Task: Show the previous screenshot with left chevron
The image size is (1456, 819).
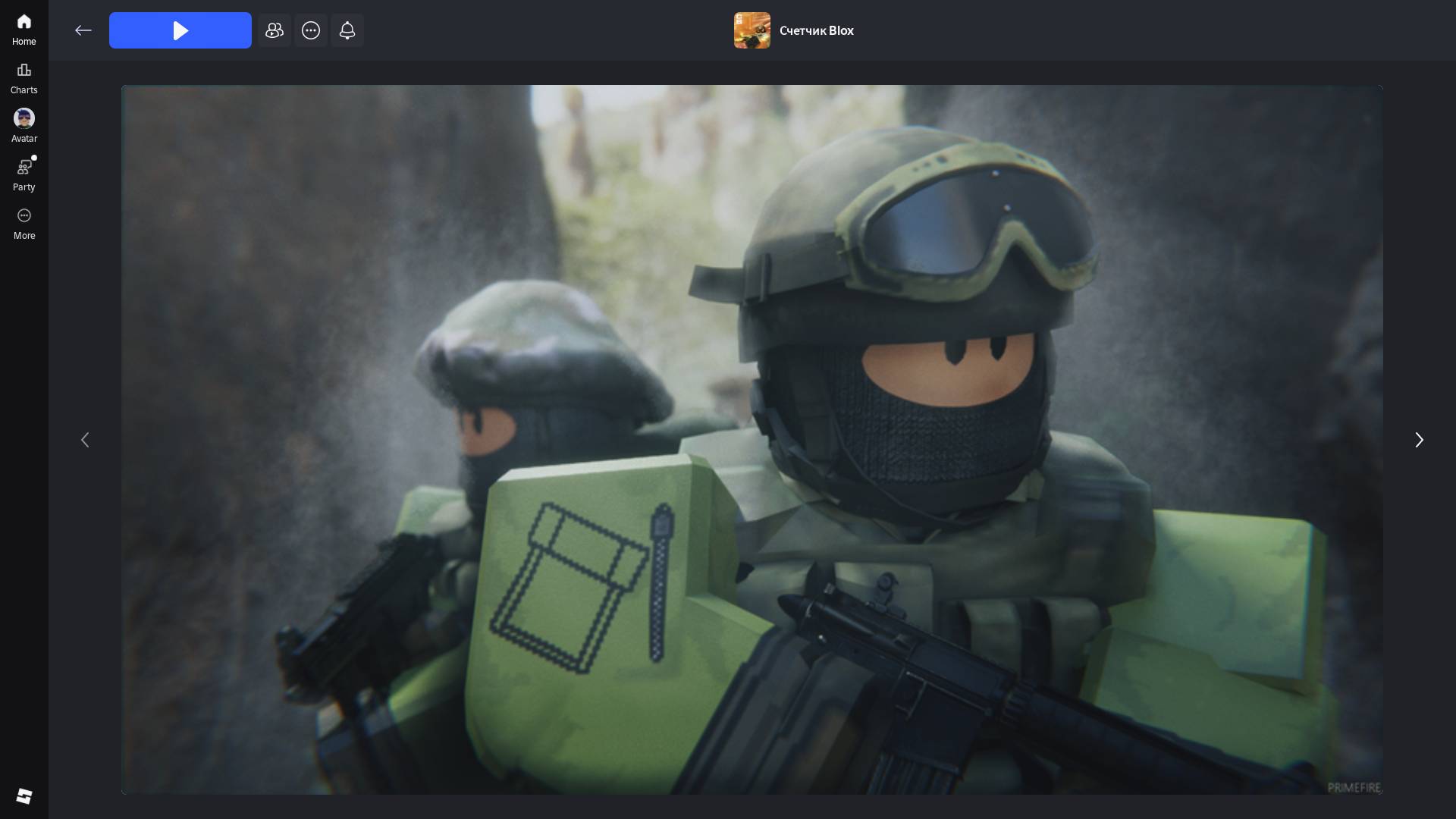Action: tap(85, 440)
